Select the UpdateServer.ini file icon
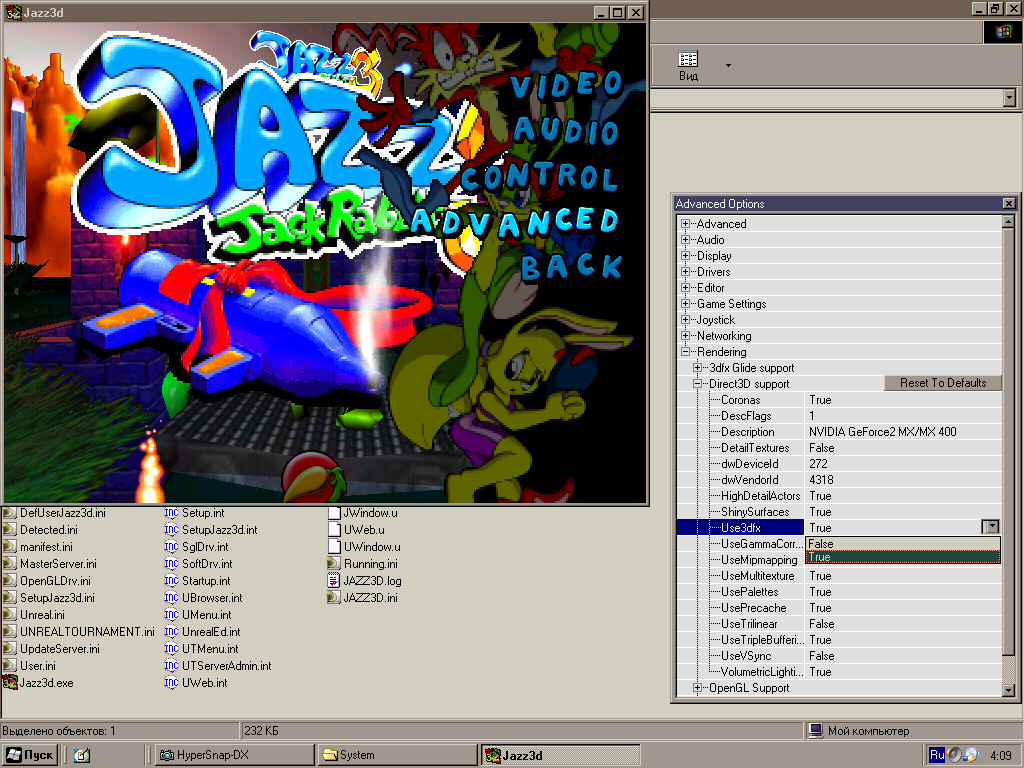The height and width of the screenshot is (768, 1024). [10, 648]
